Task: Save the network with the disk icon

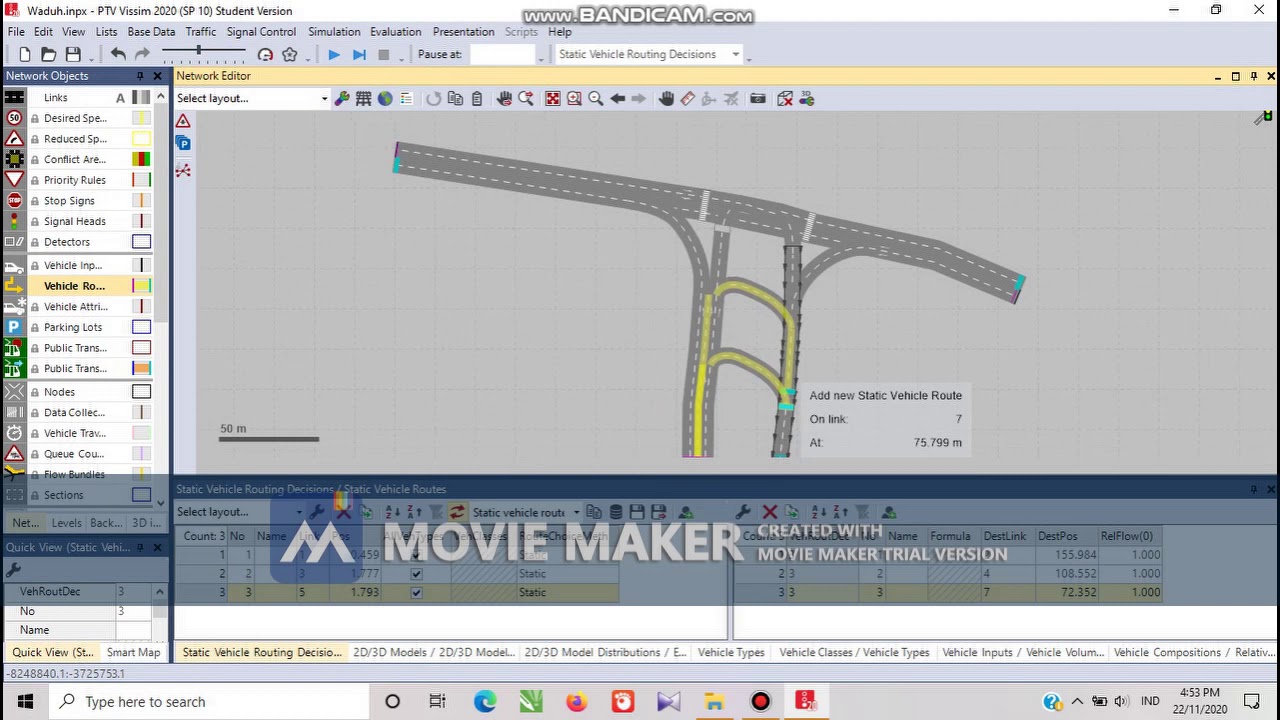Action: 73,54
